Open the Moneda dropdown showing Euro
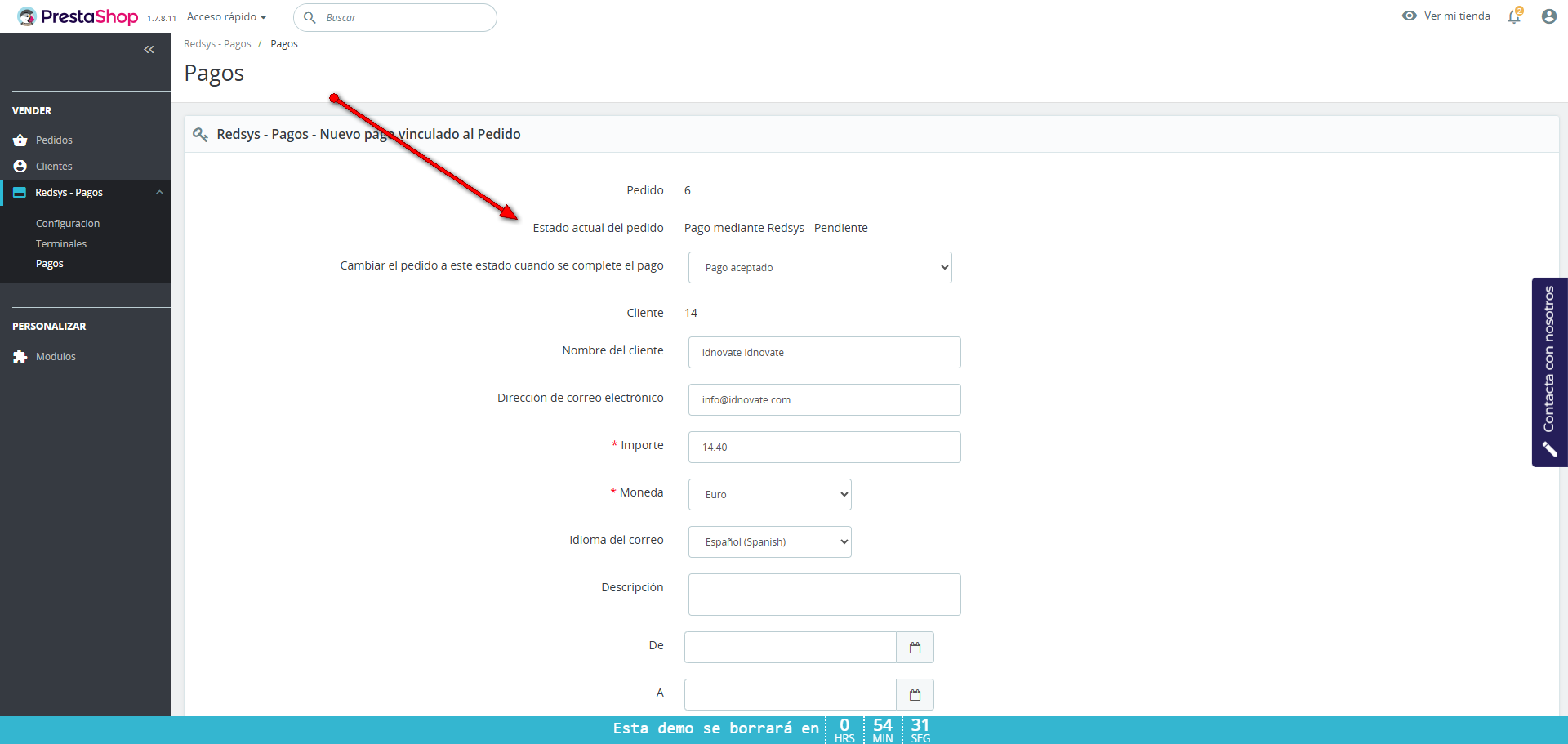The height and width of the screenshot is (744, 1568). tap(770, 495)
